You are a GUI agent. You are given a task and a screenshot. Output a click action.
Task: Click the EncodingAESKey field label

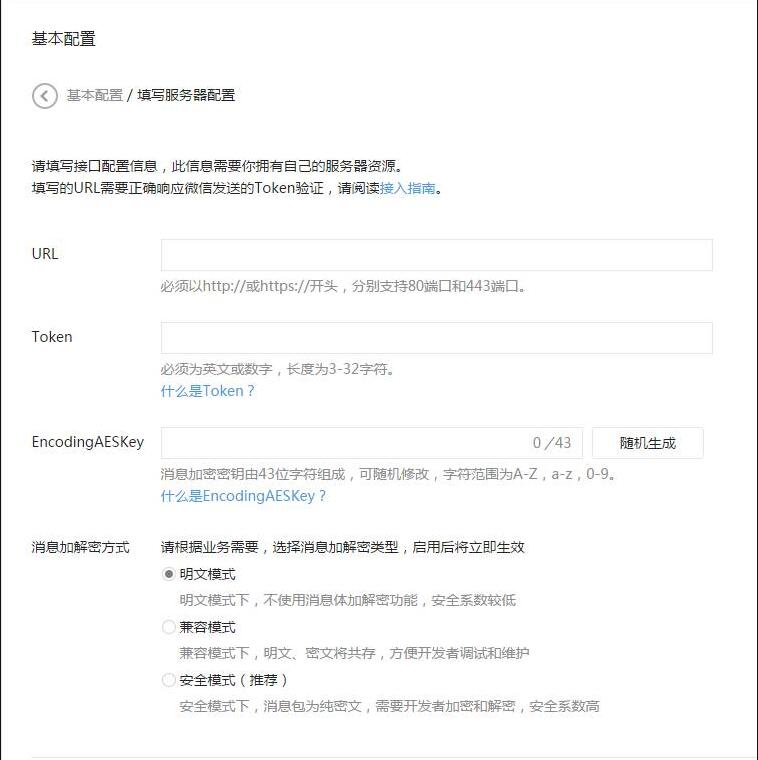coord(88,442)
